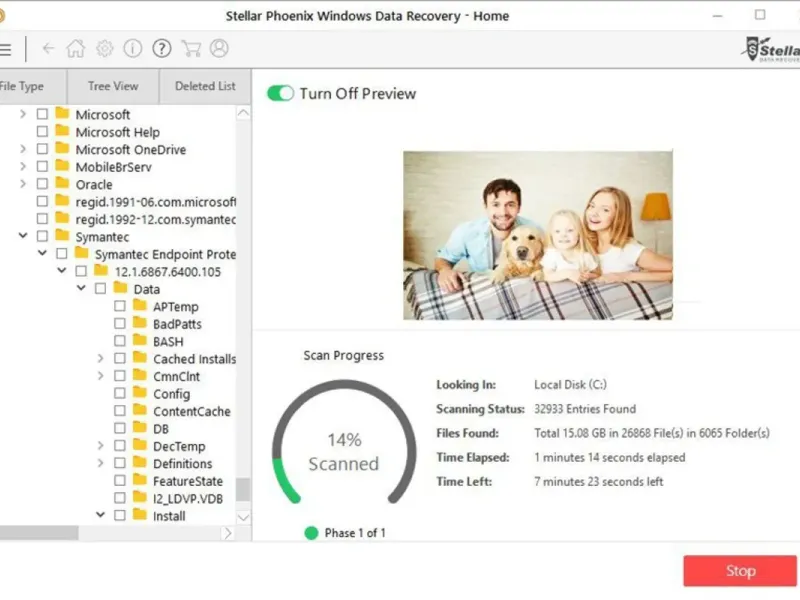Select the Microsoft folder icon
Viewport: 800px width, 600px height.
62,113
